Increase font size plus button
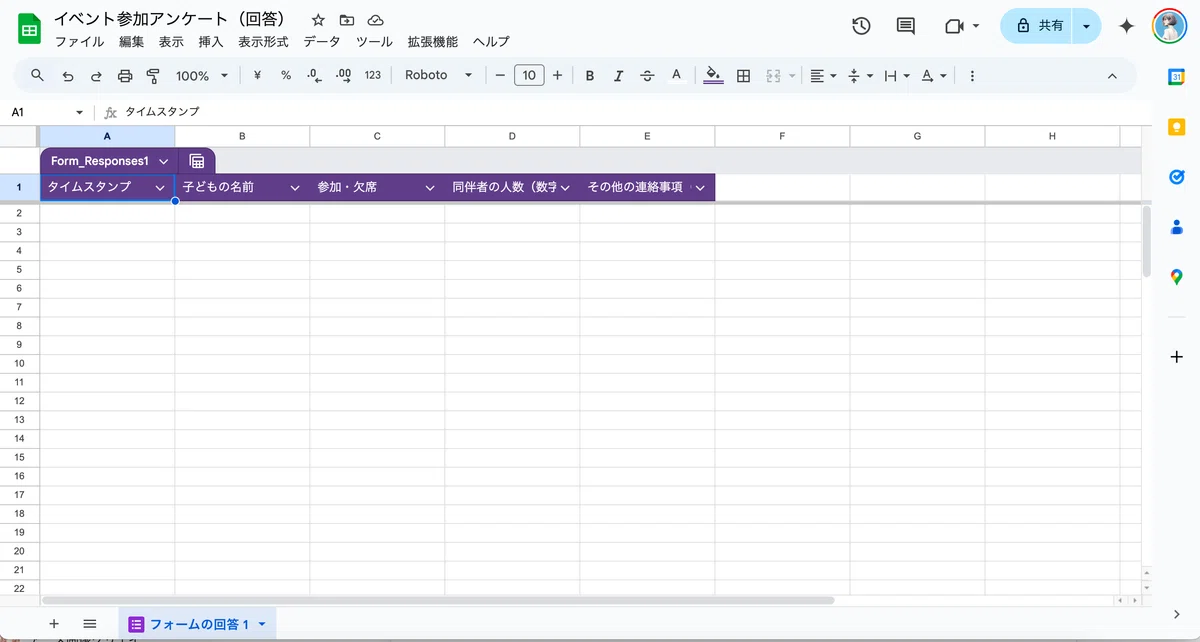This screenshot has height=642, width=1200. (x=557, y=75)
